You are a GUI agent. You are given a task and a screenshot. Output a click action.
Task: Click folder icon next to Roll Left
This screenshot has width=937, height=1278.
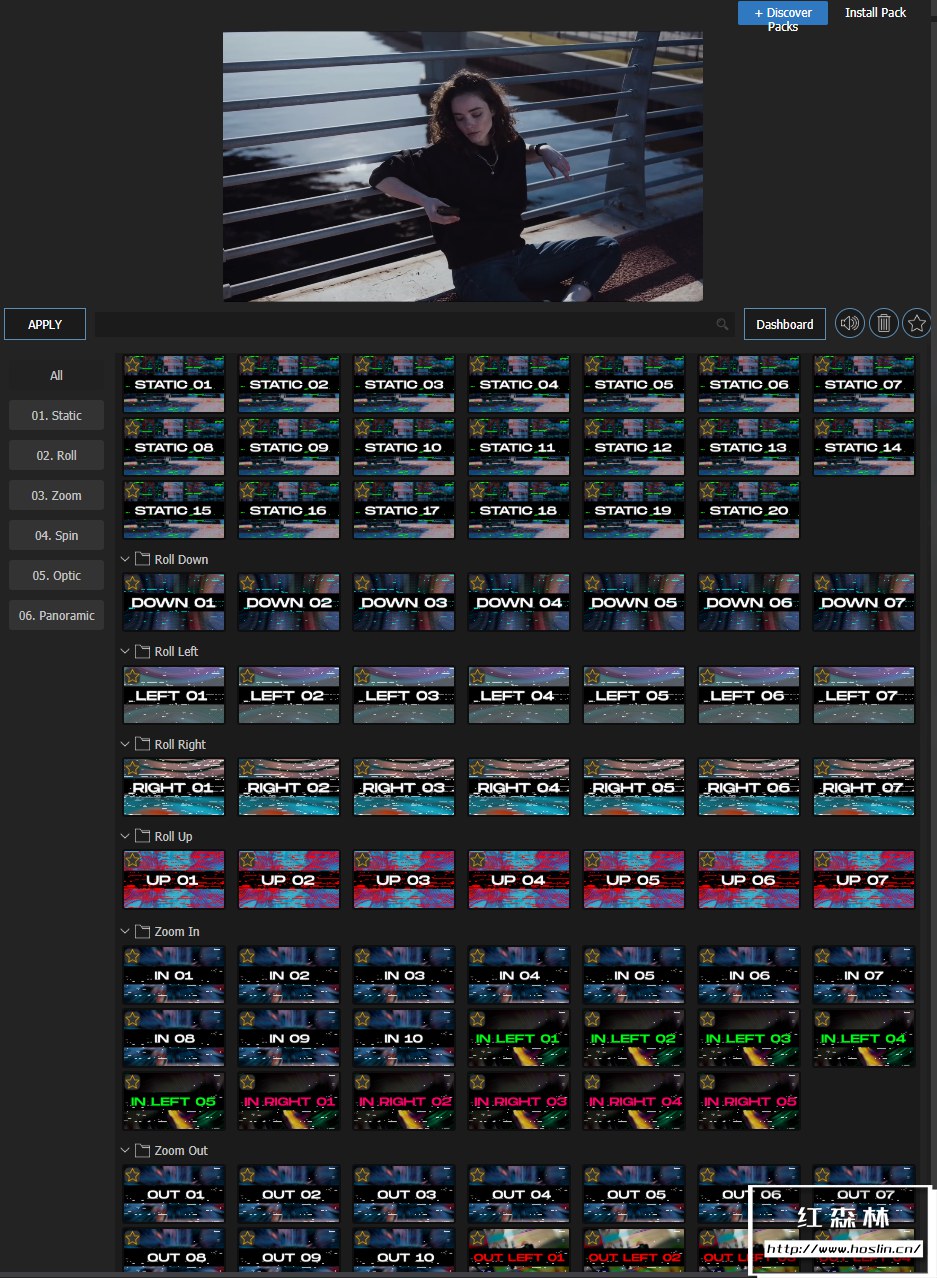(142, 651)
